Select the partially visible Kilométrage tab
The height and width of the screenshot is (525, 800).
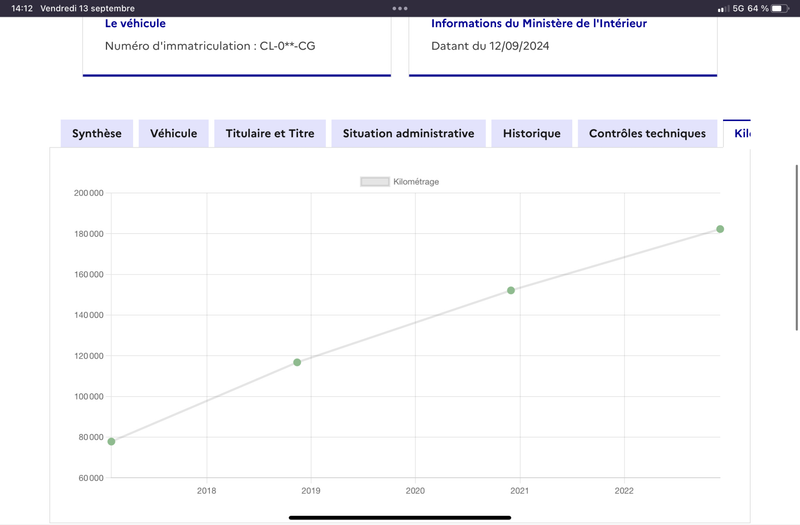coord(737,133)
